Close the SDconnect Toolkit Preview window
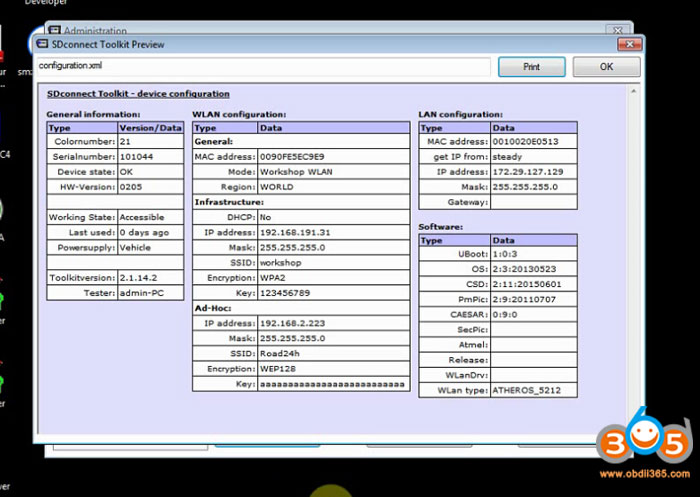 [629, 44]
